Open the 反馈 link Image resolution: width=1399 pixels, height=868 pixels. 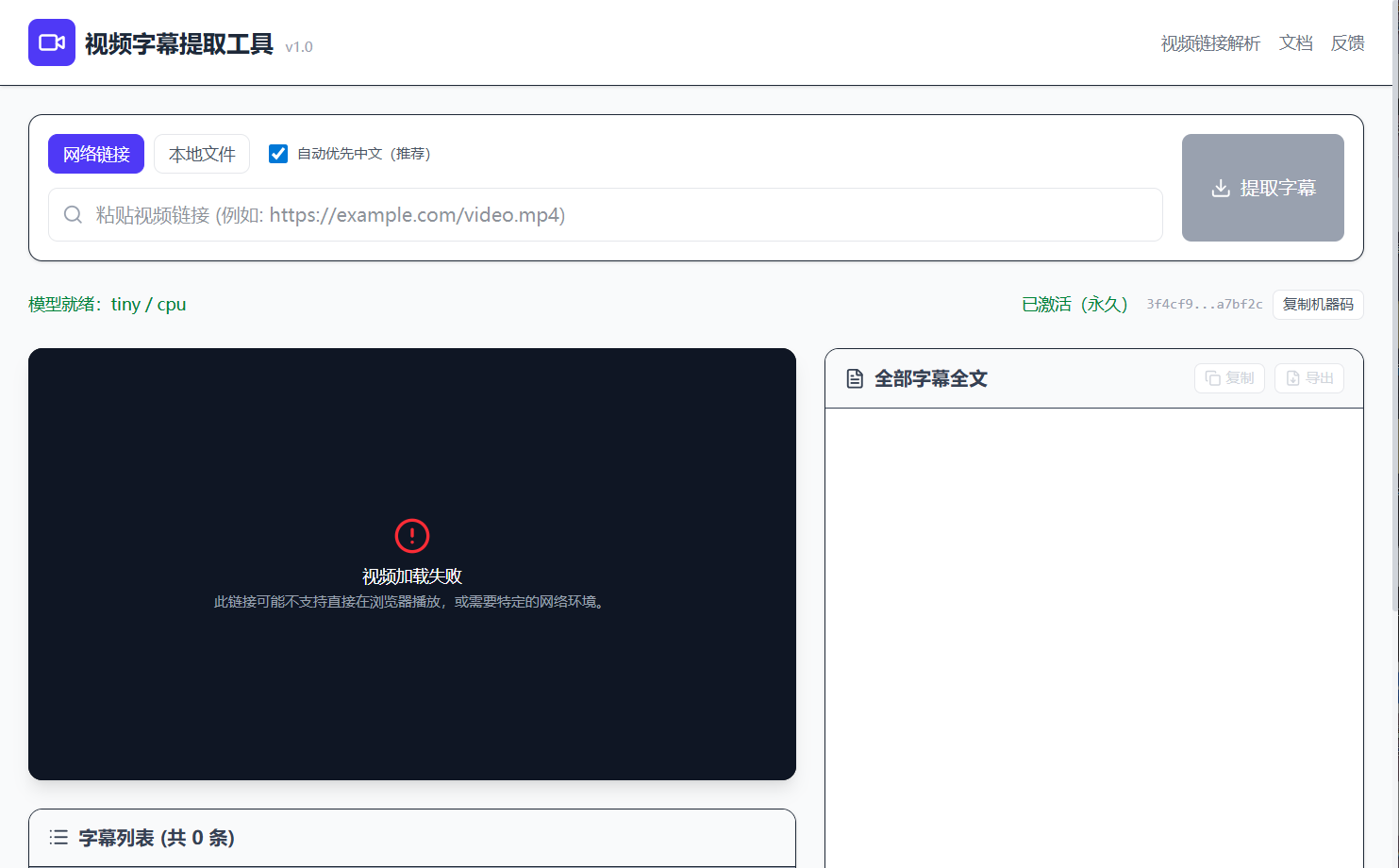point(1348,43)
